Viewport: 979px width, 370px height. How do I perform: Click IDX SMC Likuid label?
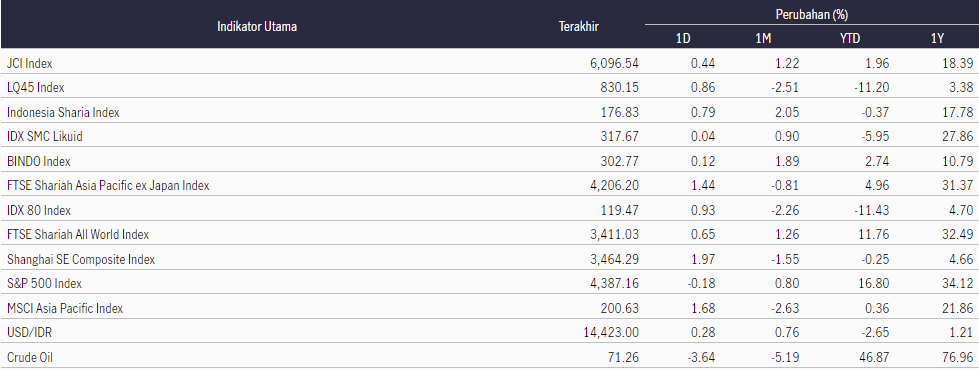[44, 136]
